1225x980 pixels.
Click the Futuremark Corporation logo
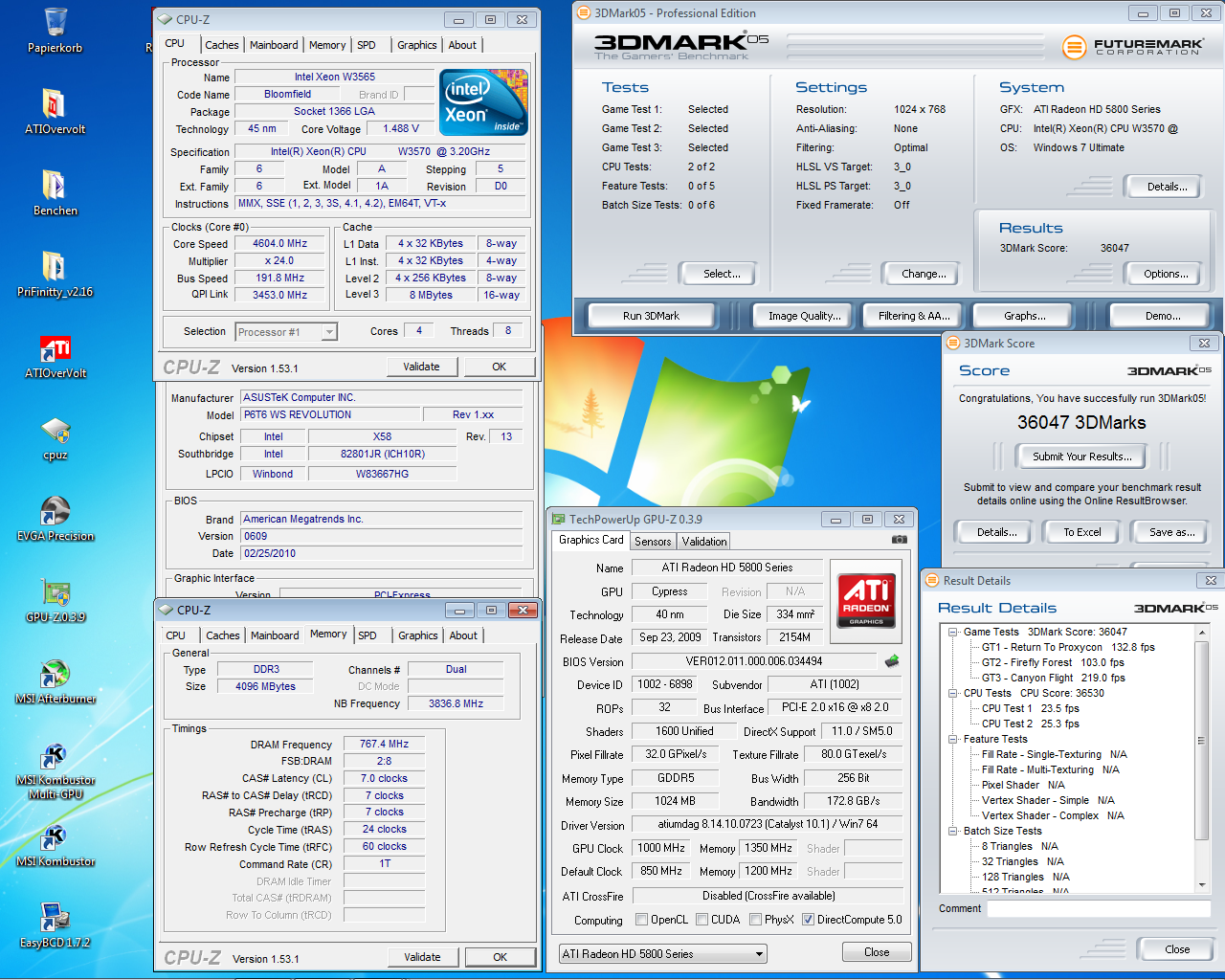[1132, 46]
